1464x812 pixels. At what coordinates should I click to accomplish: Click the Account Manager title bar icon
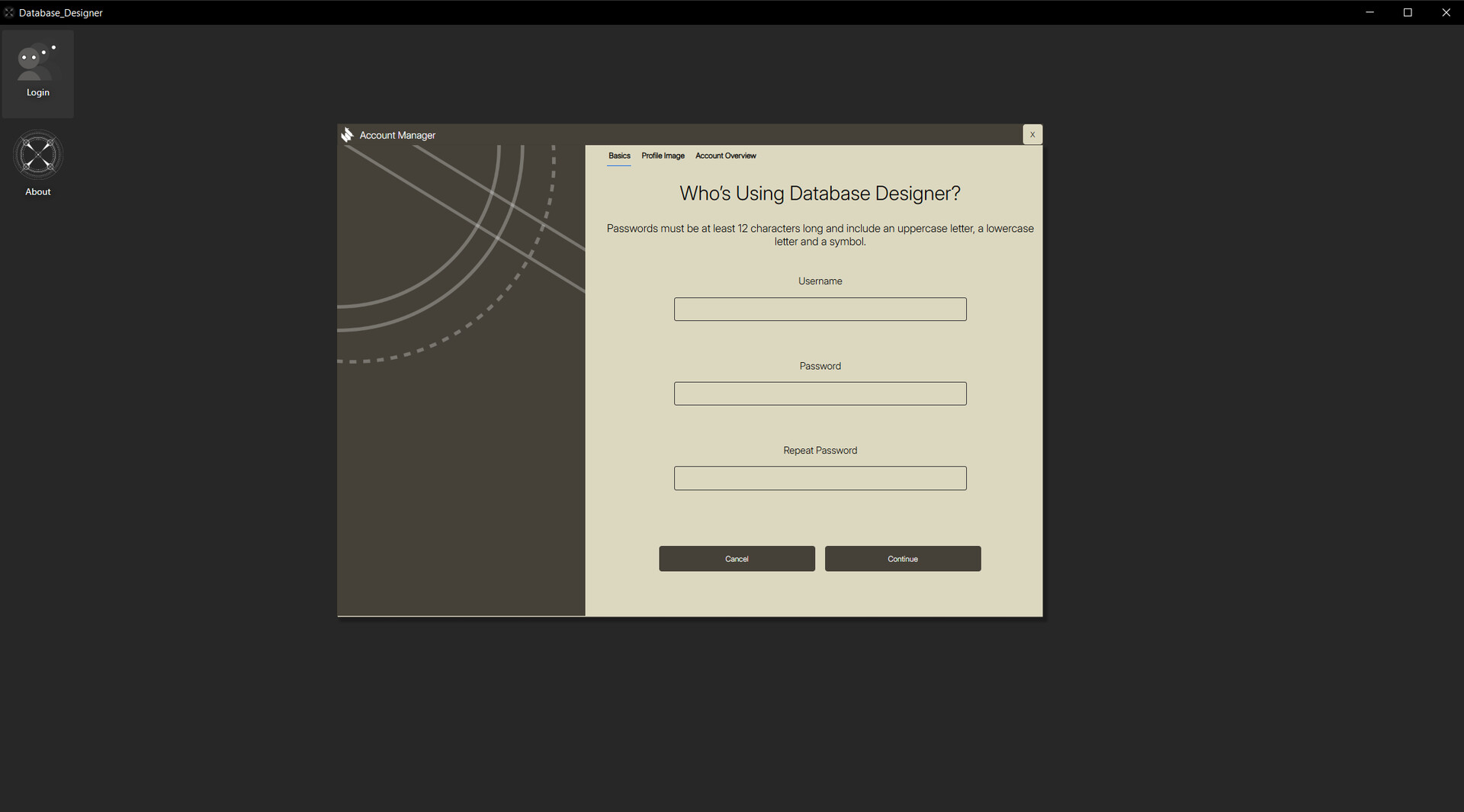point(348,134)
